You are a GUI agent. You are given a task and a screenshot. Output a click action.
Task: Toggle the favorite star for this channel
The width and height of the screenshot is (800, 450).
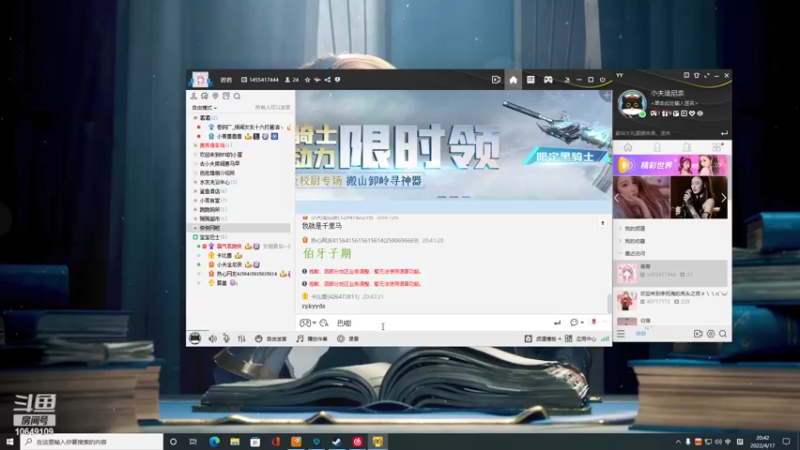307,80
